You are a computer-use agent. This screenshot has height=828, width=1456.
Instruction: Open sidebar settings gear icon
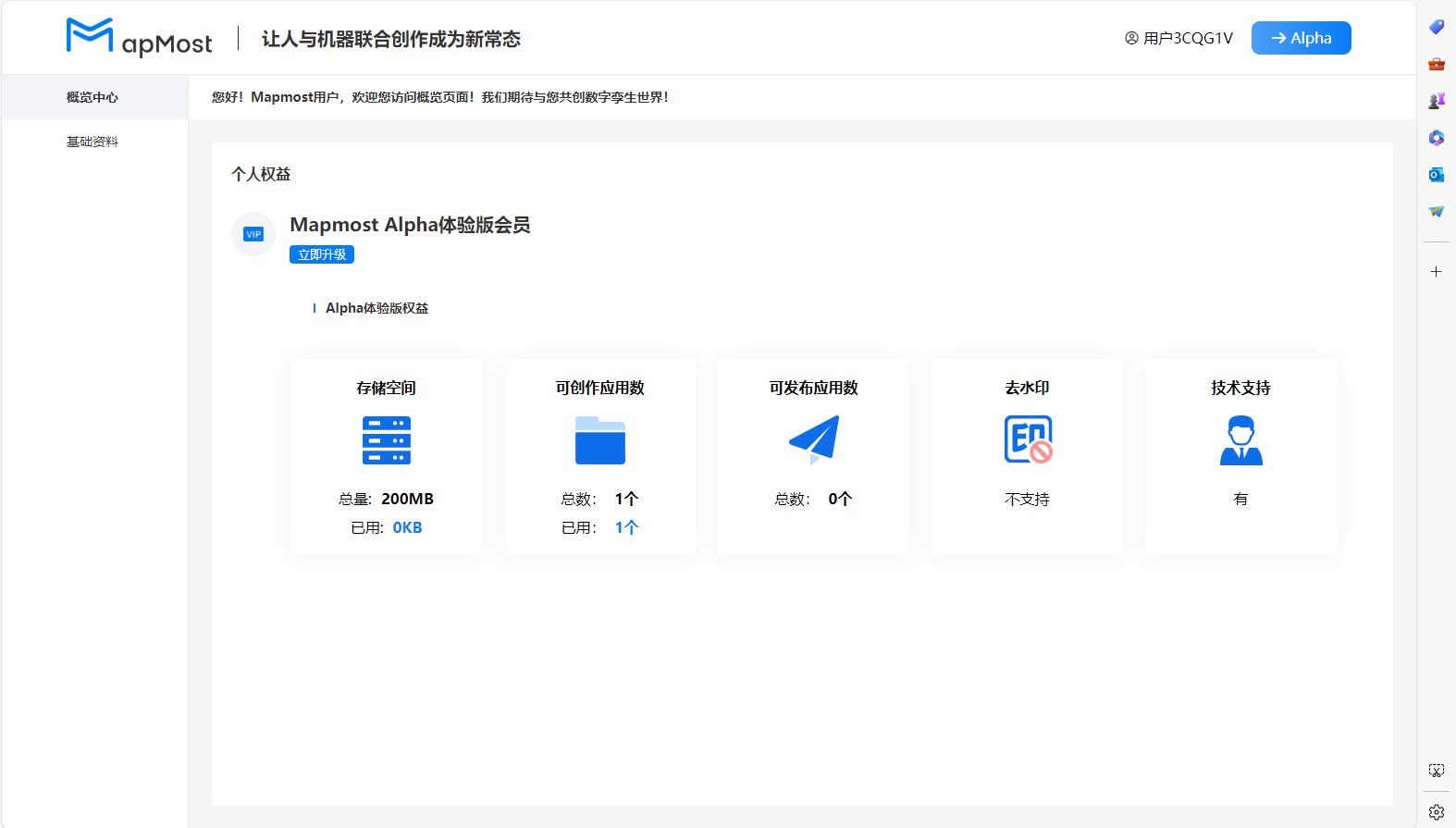click(x=1437, y=812)
